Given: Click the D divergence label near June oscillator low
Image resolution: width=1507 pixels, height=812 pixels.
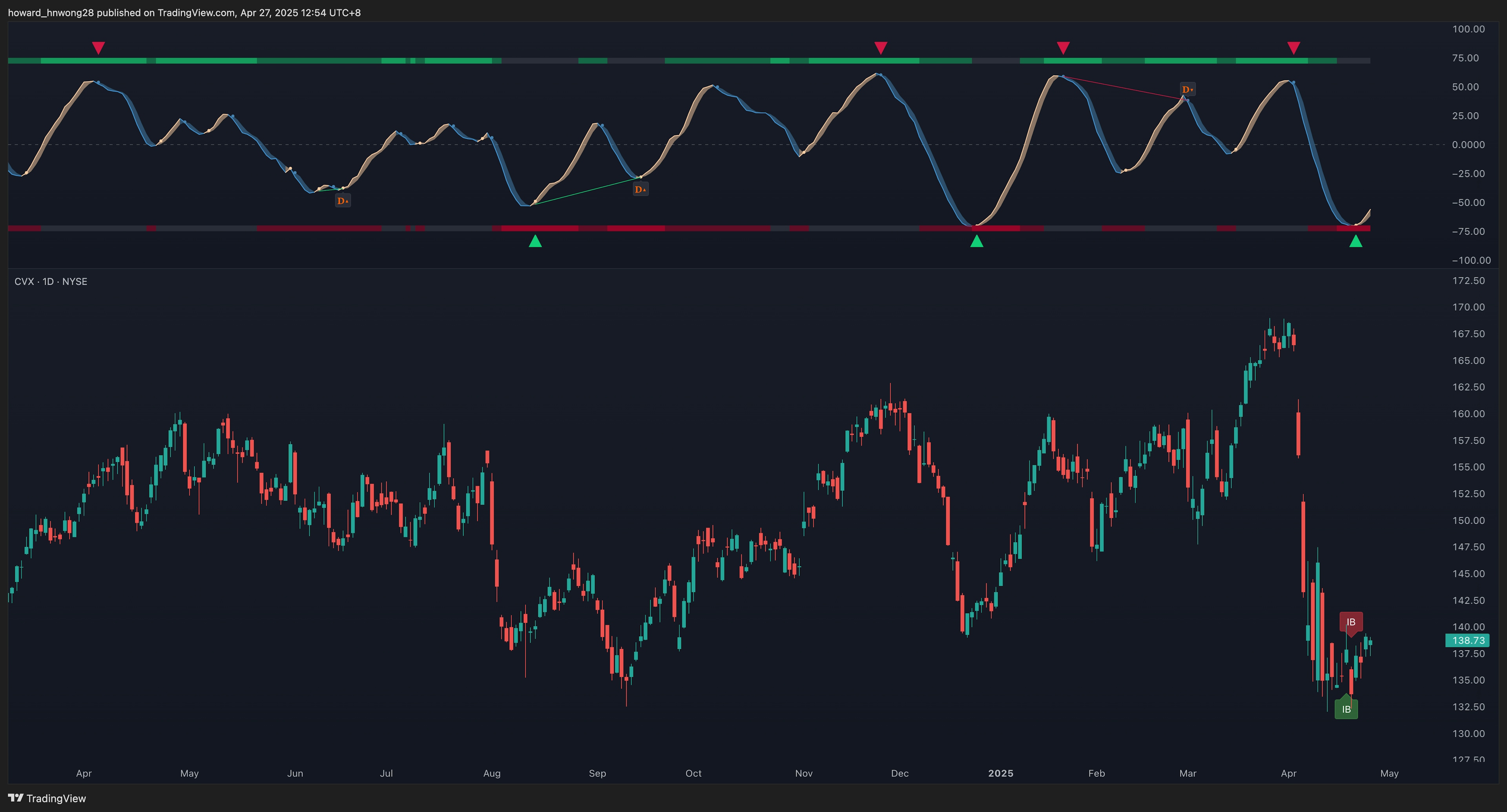Looking at the screenshot, I should click(343, 200).
